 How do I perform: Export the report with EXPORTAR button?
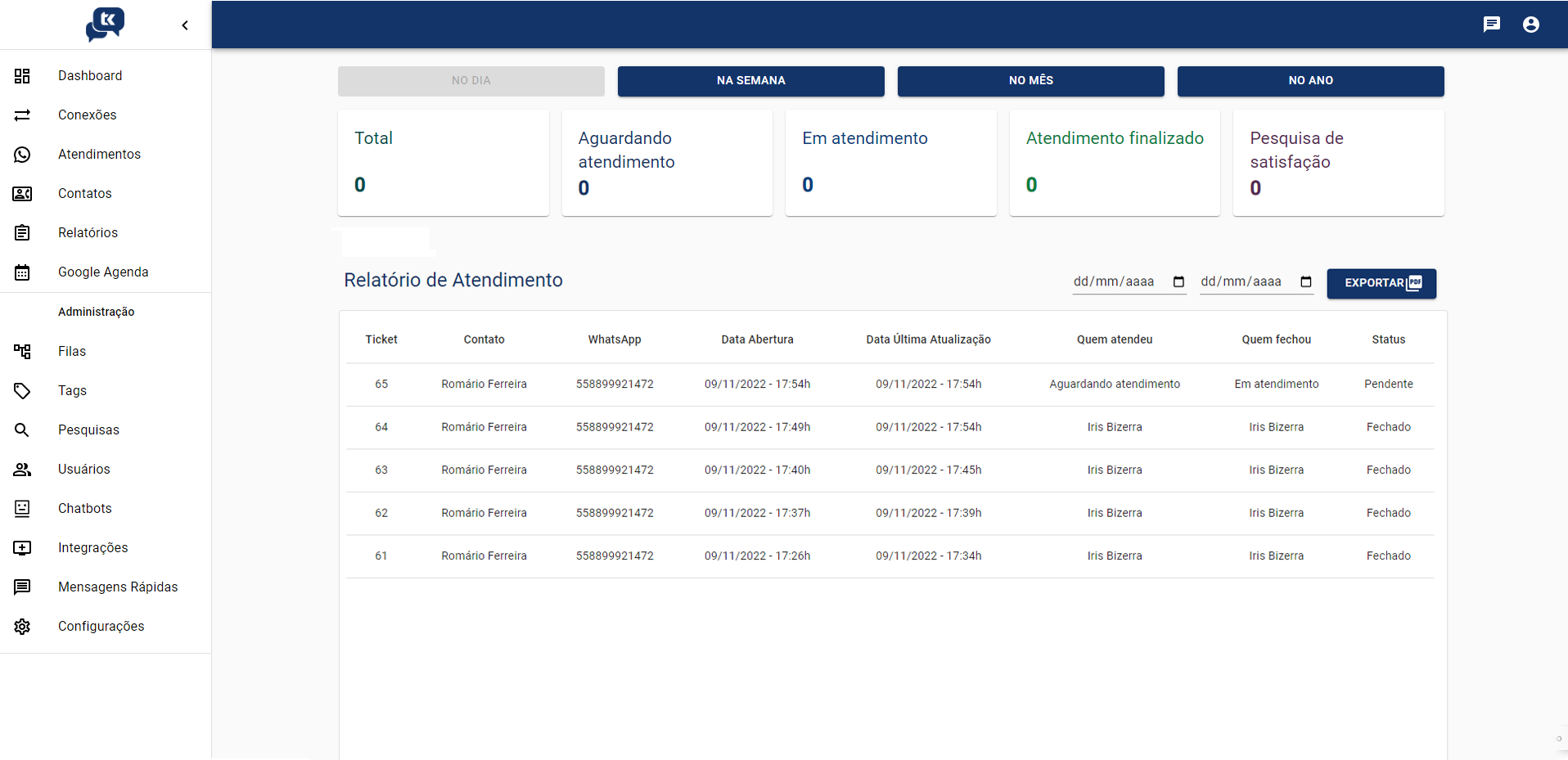pyautogui.click(x=1381, y=283)
